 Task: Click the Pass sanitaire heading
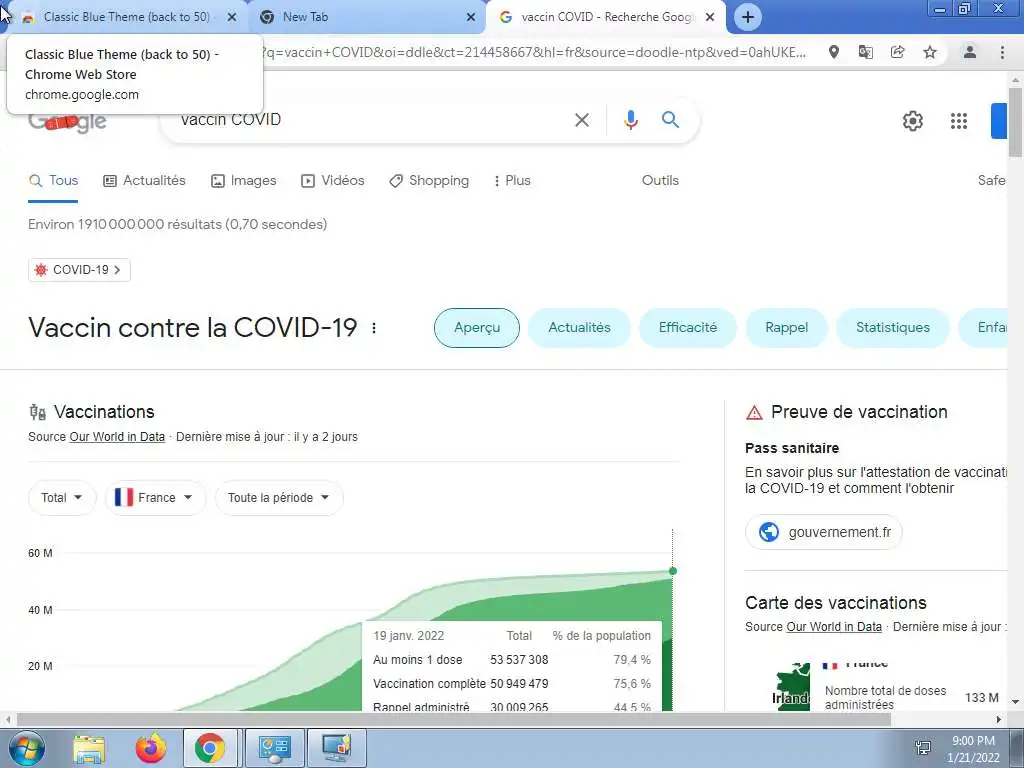792,448
